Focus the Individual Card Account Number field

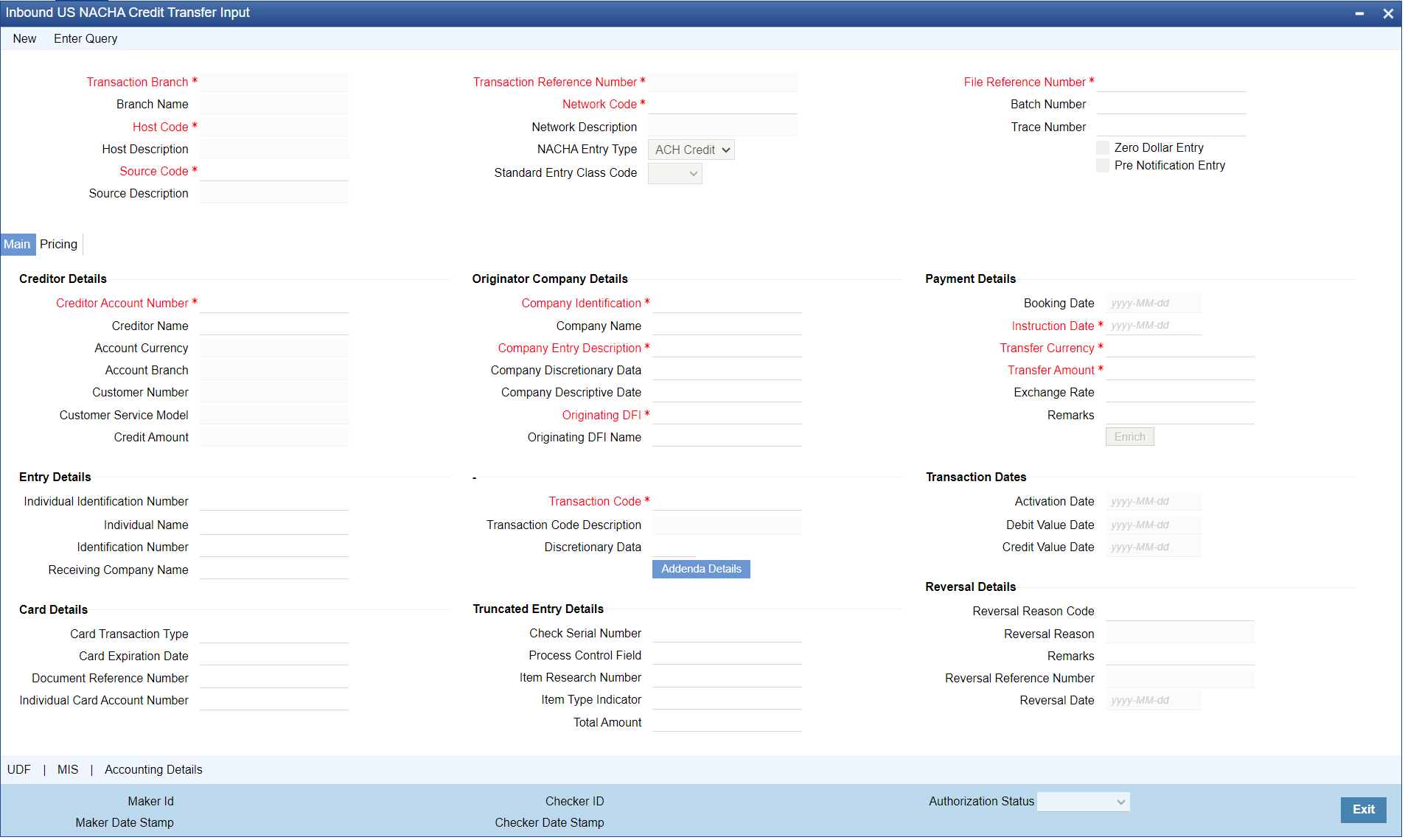click(274, 701)
